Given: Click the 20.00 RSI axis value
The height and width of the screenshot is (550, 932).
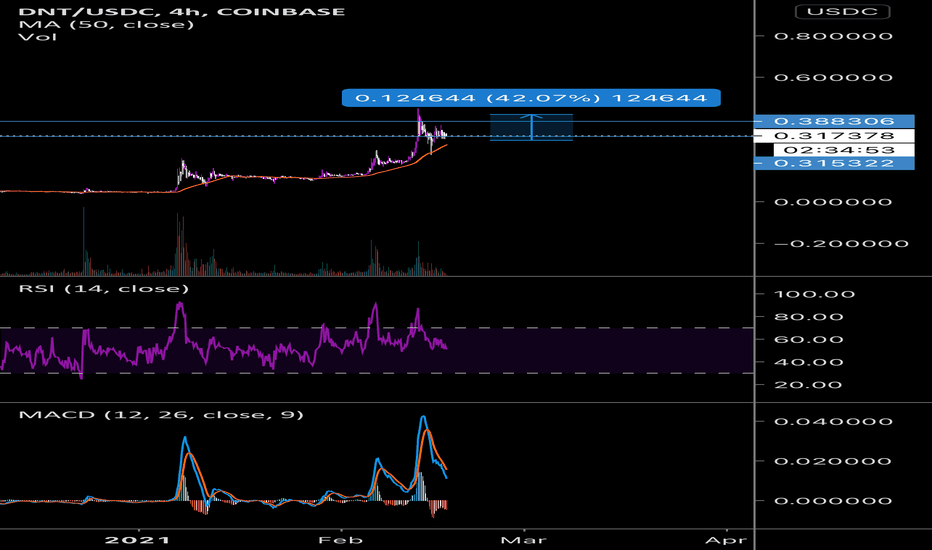Looking at the screenshot, I should point(808,385).
